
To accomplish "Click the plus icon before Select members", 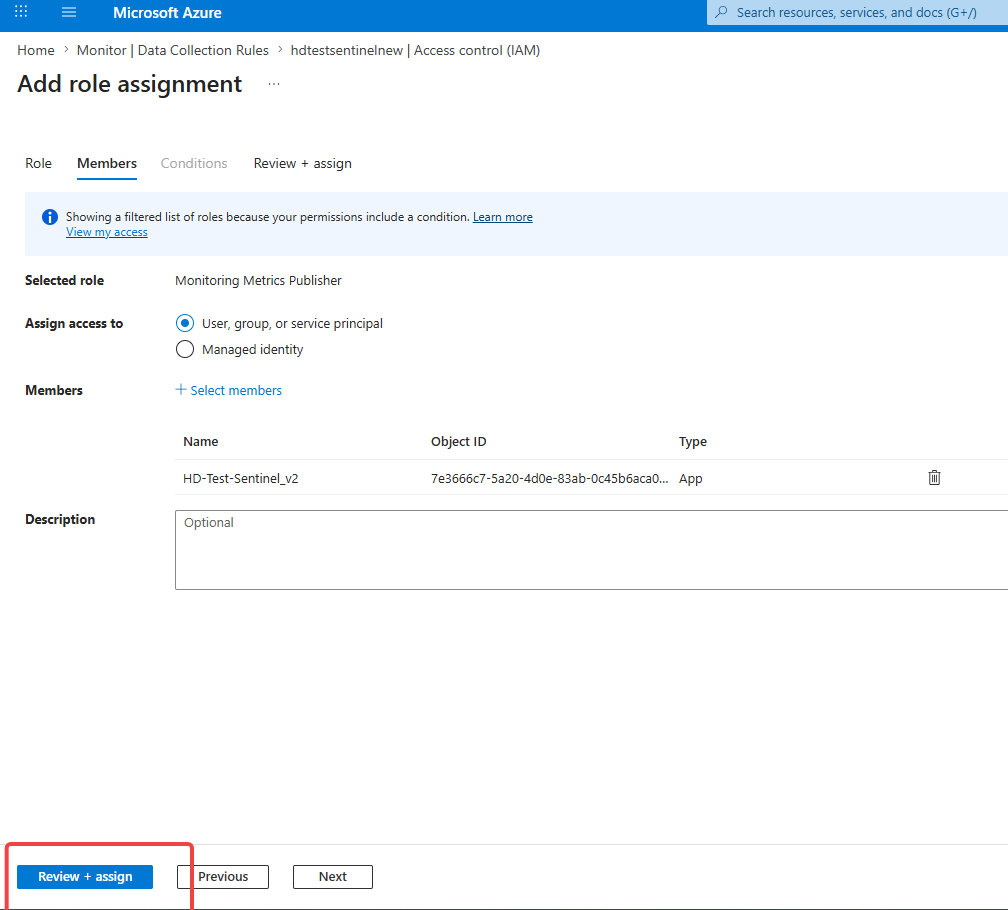I will click(x=181, y=389).
